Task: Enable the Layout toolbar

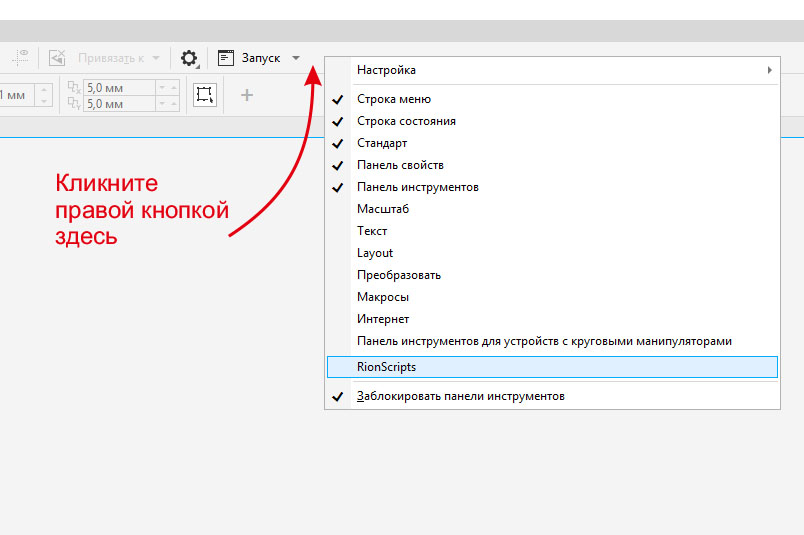Action: (x=552, y=253)
